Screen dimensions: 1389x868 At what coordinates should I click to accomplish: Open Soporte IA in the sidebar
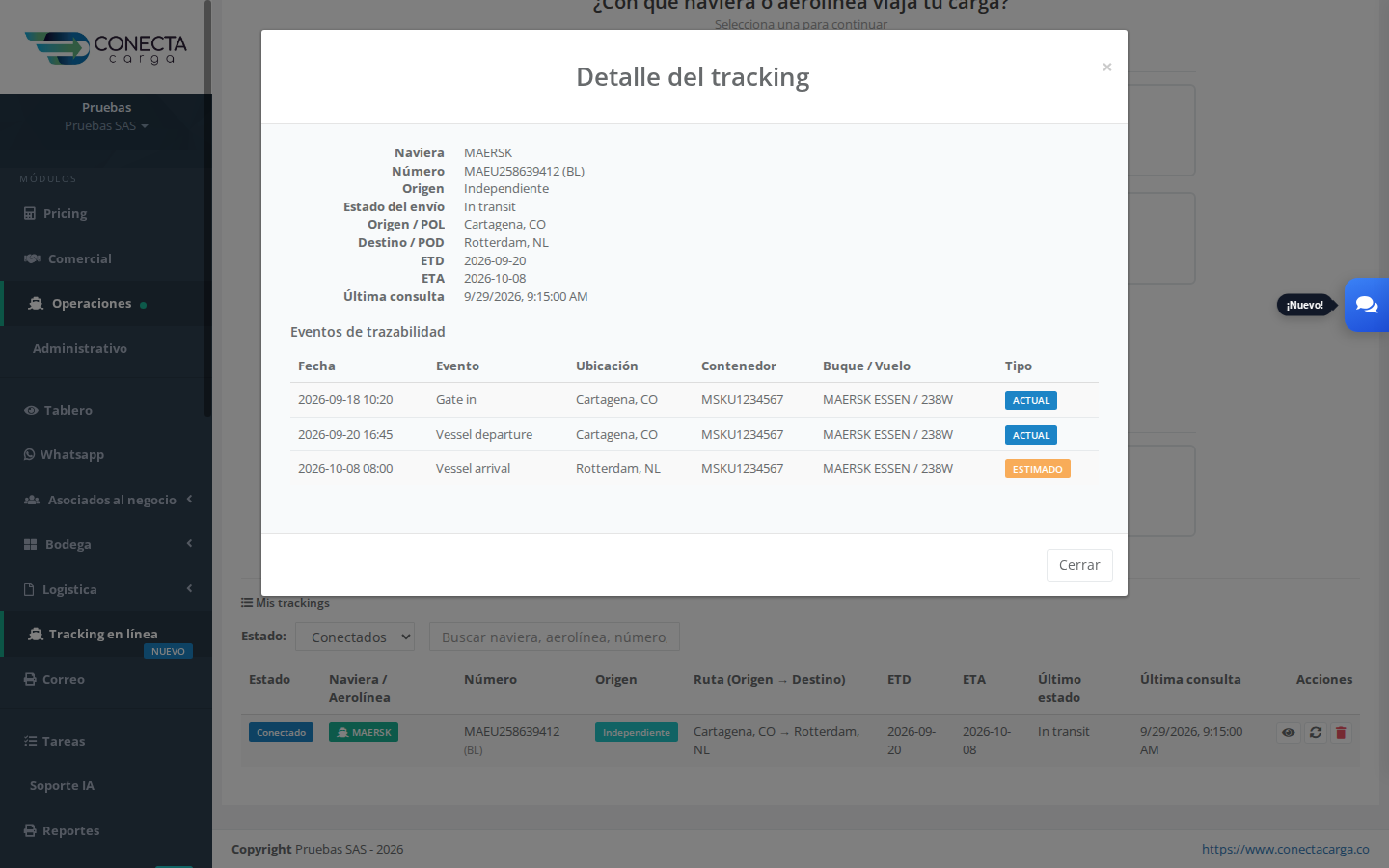62,785
